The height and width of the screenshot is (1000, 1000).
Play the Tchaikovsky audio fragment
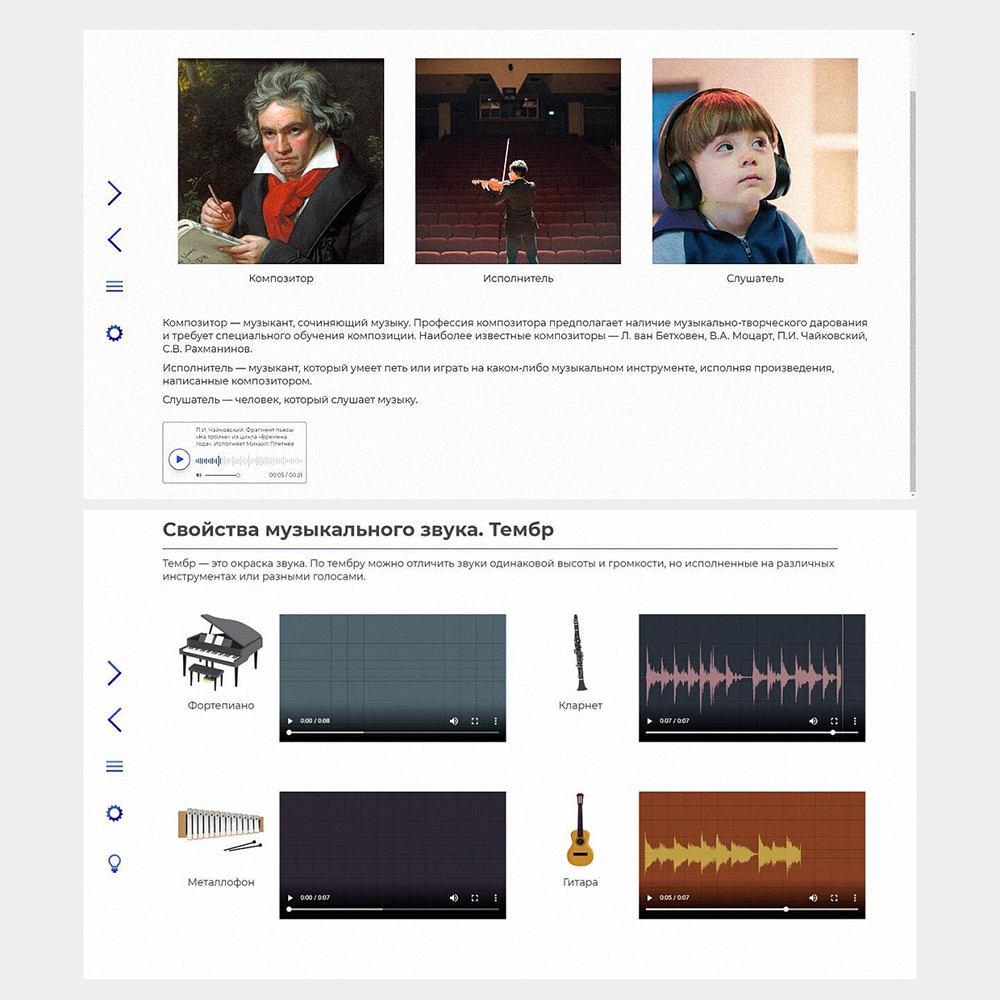click(x=179, y=460)
